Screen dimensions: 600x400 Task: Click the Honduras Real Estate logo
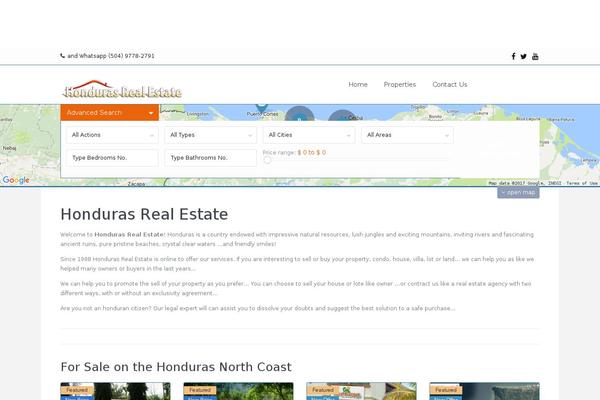[122, 89]
